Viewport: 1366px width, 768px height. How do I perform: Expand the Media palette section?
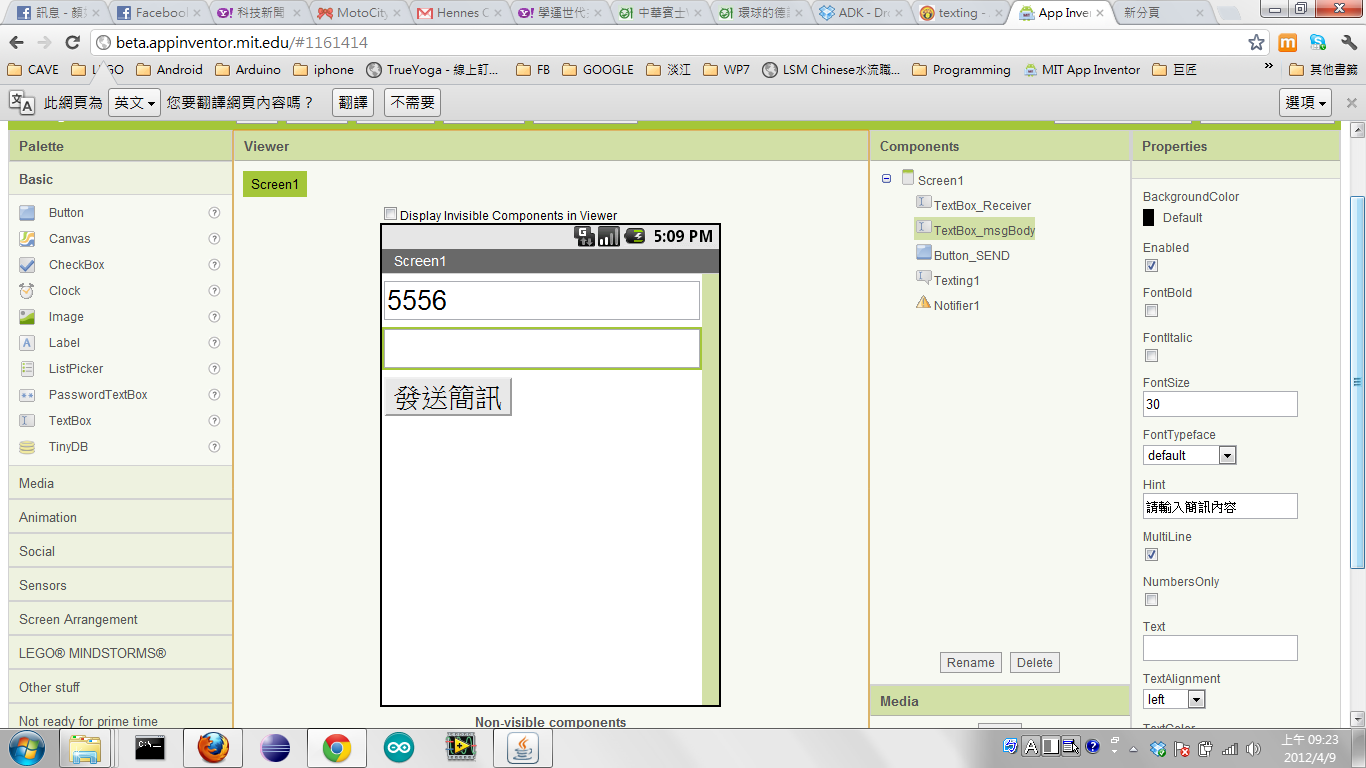[x=120, y=483]
